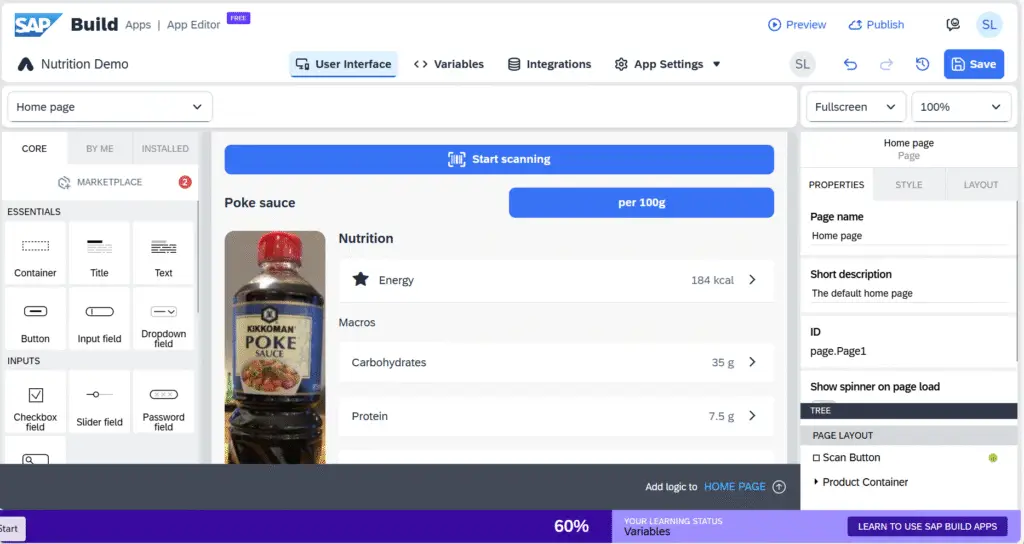Open the version history clock icon

pyautogui.click(x=922, y=64)
